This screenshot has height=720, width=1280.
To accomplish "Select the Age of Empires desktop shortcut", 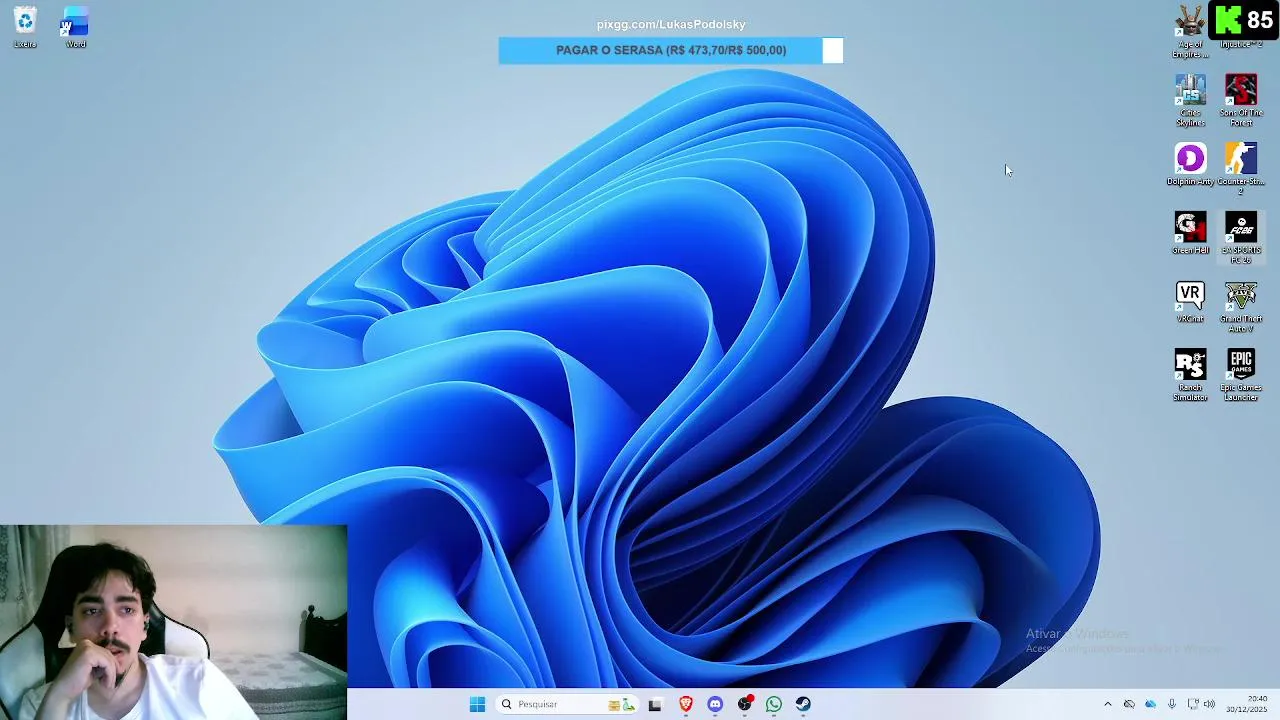I will point(1190,31).
